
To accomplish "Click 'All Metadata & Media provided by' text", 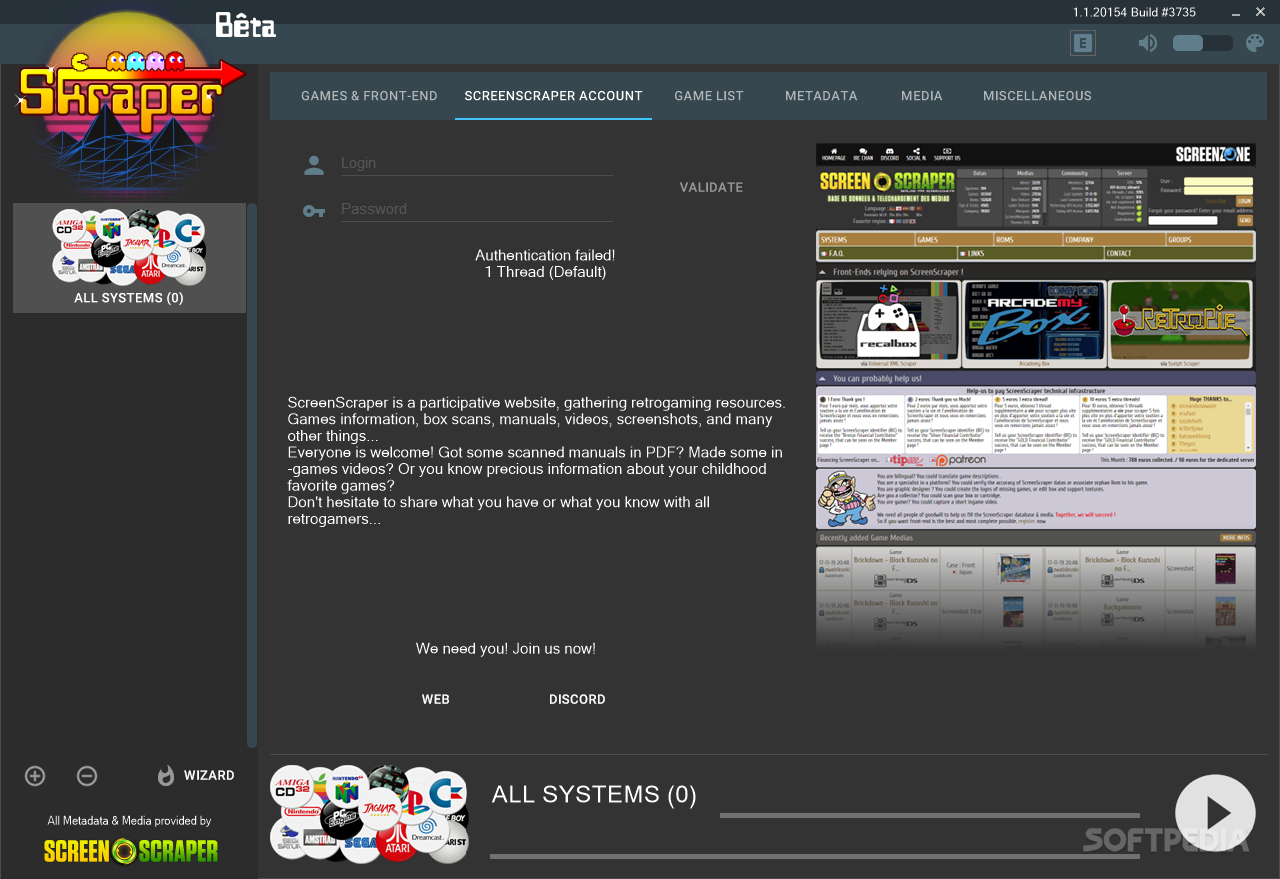I will (130, 821).
